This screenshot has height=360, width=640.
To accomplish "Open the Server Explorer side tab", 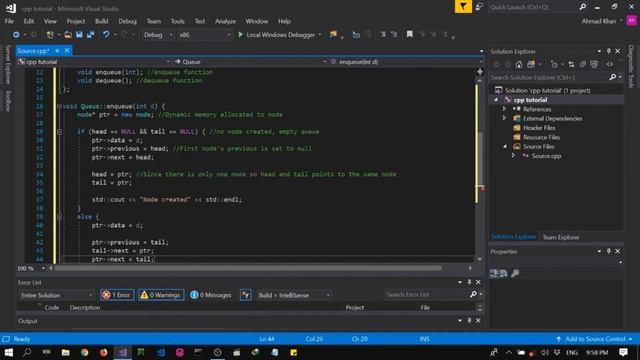I will pos(8,65).
